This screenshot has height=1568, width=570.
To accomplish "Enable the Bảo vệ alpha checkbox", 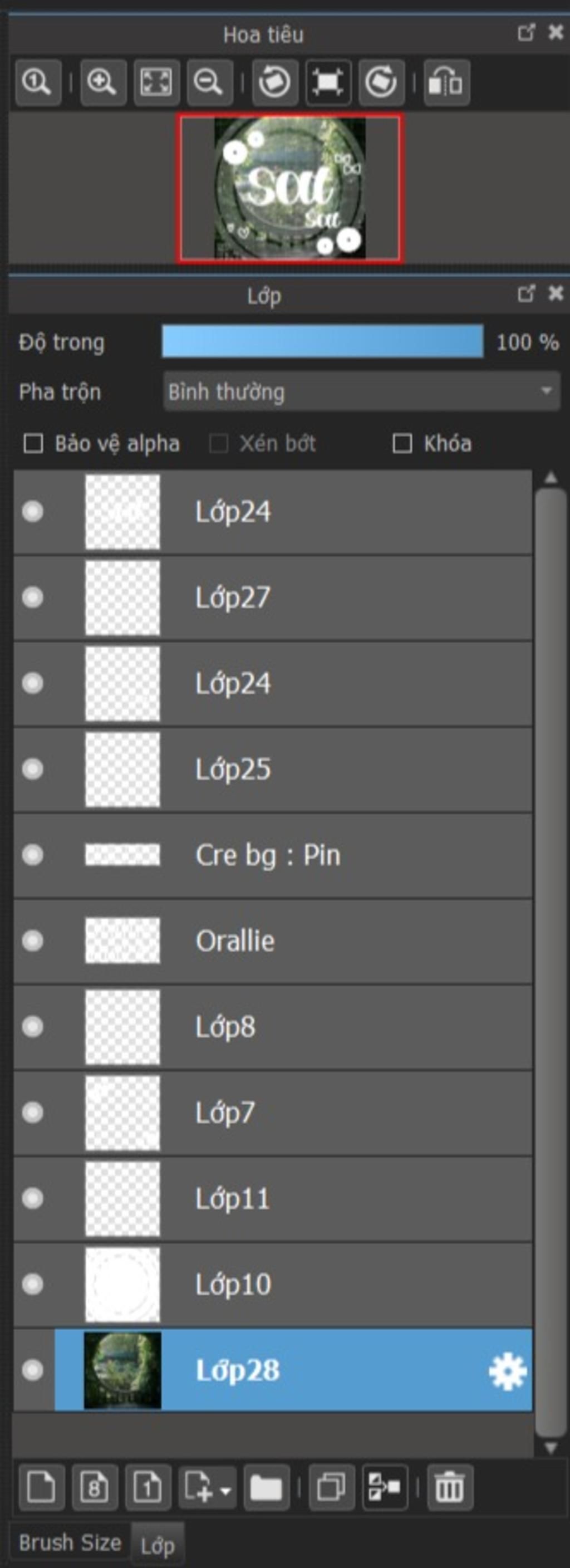I will pyautogui.click(x=33, y=444).
